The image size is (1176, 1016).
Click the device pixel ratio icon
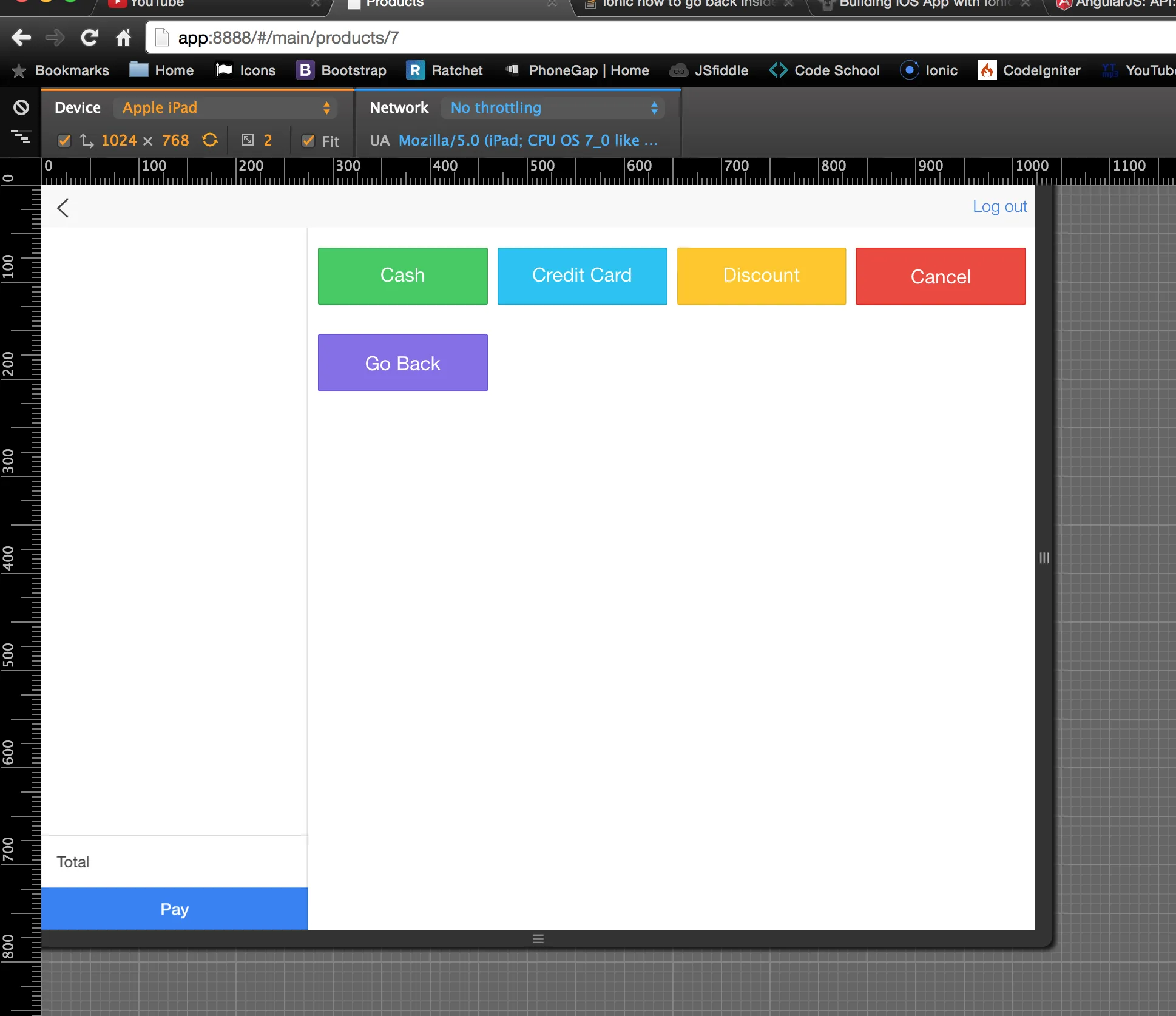coord(248,140)
